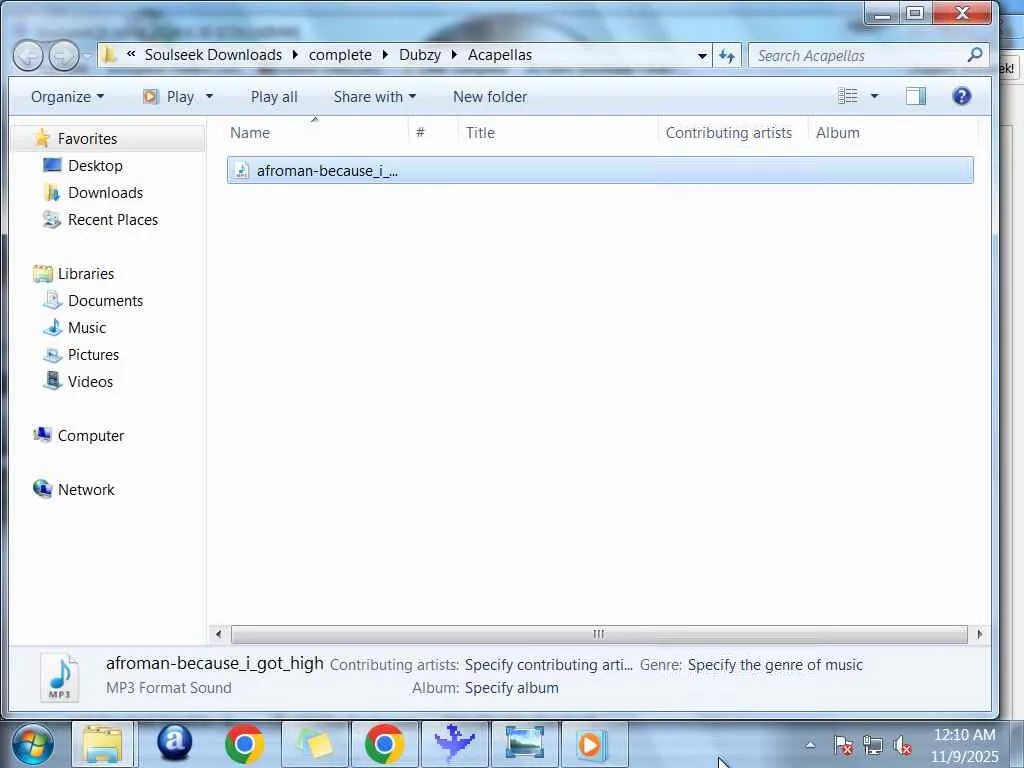Screen dimensions: 1024x768
Task: Edit Contributing artists in details pane
Action: coord(549,665)
